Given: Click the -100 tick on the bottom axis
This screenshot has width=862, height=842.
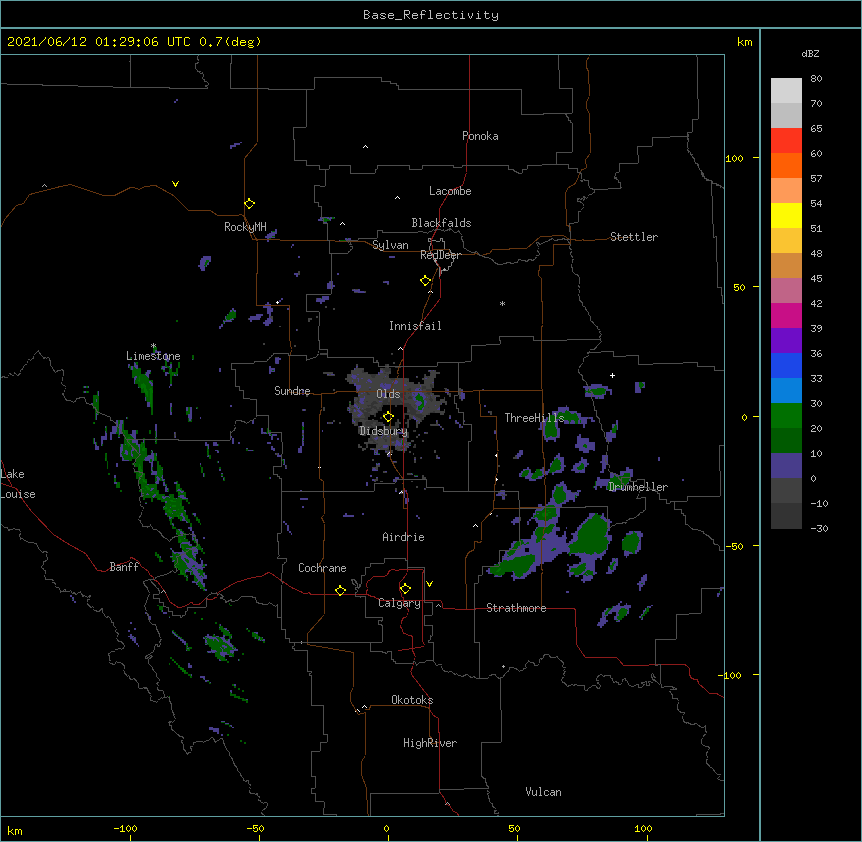Looking at the screenshot, I should click(x=126, y=828).
